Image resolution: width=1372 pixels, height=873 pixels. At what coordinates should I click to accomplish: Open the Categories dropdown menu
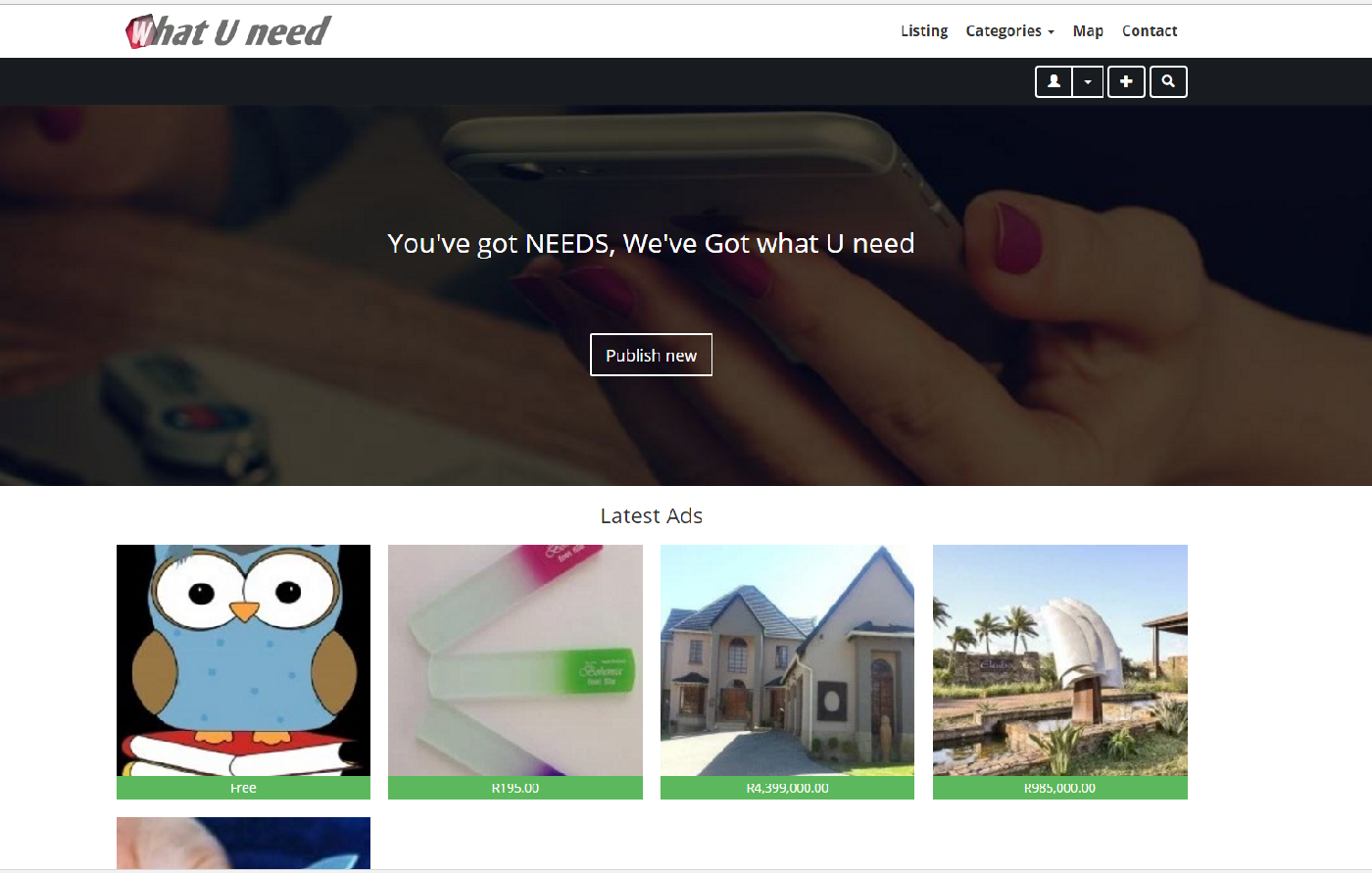tap(1009, 31)
